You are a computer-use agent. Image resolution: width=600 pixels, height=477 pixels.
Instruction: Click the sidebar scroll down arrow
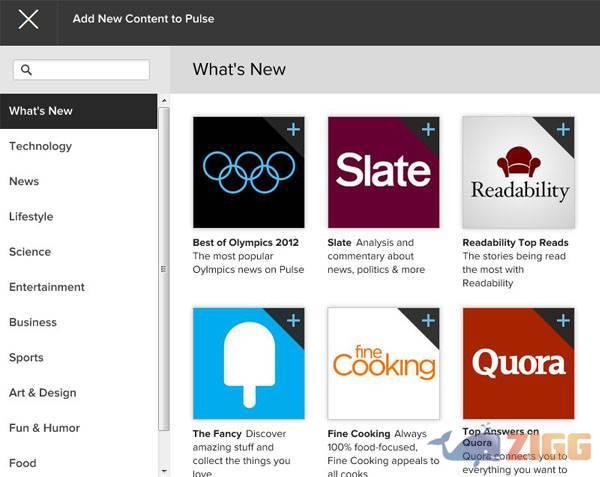[164, 471]
